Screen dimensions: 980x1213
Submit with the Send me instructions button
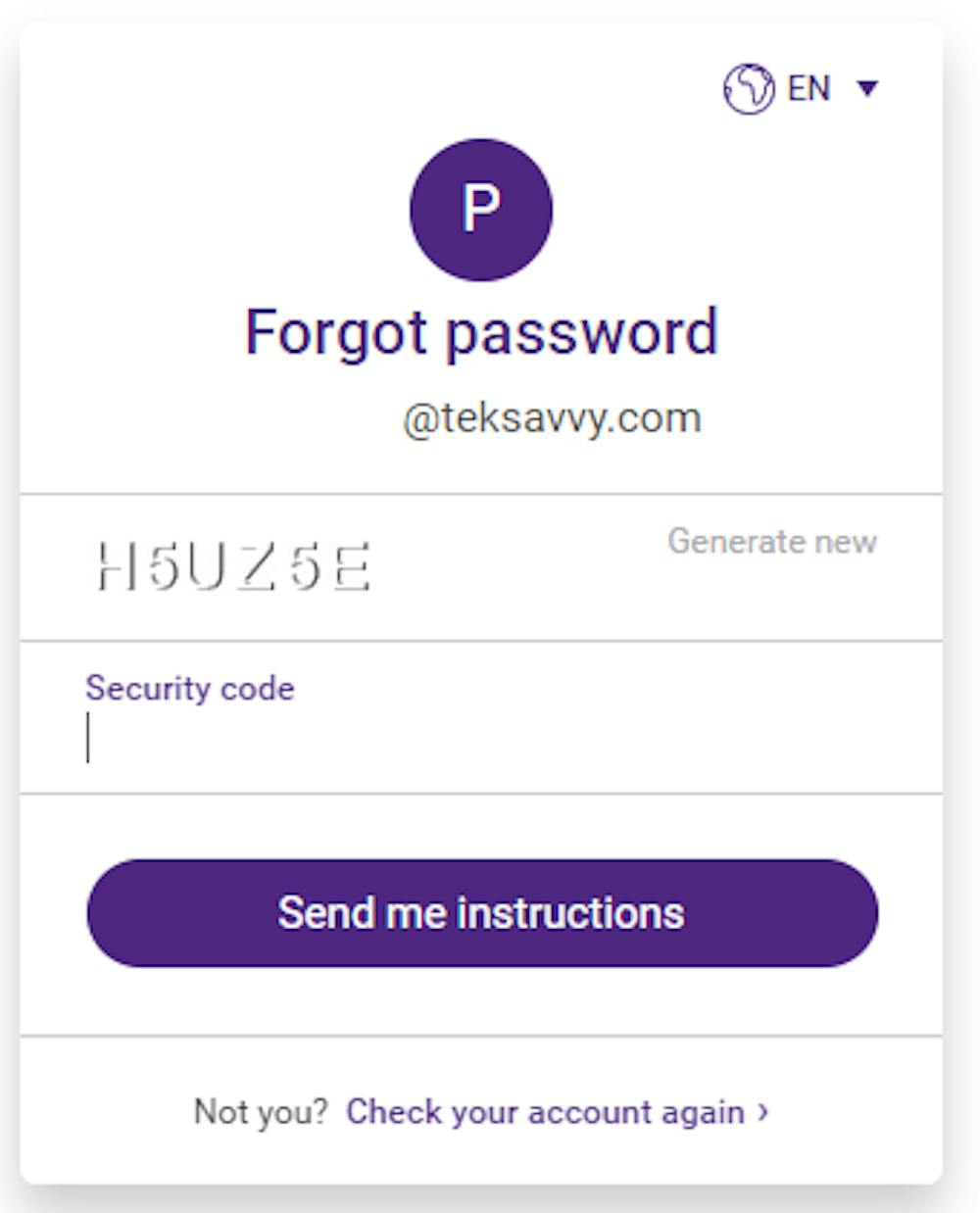[482, 913]
